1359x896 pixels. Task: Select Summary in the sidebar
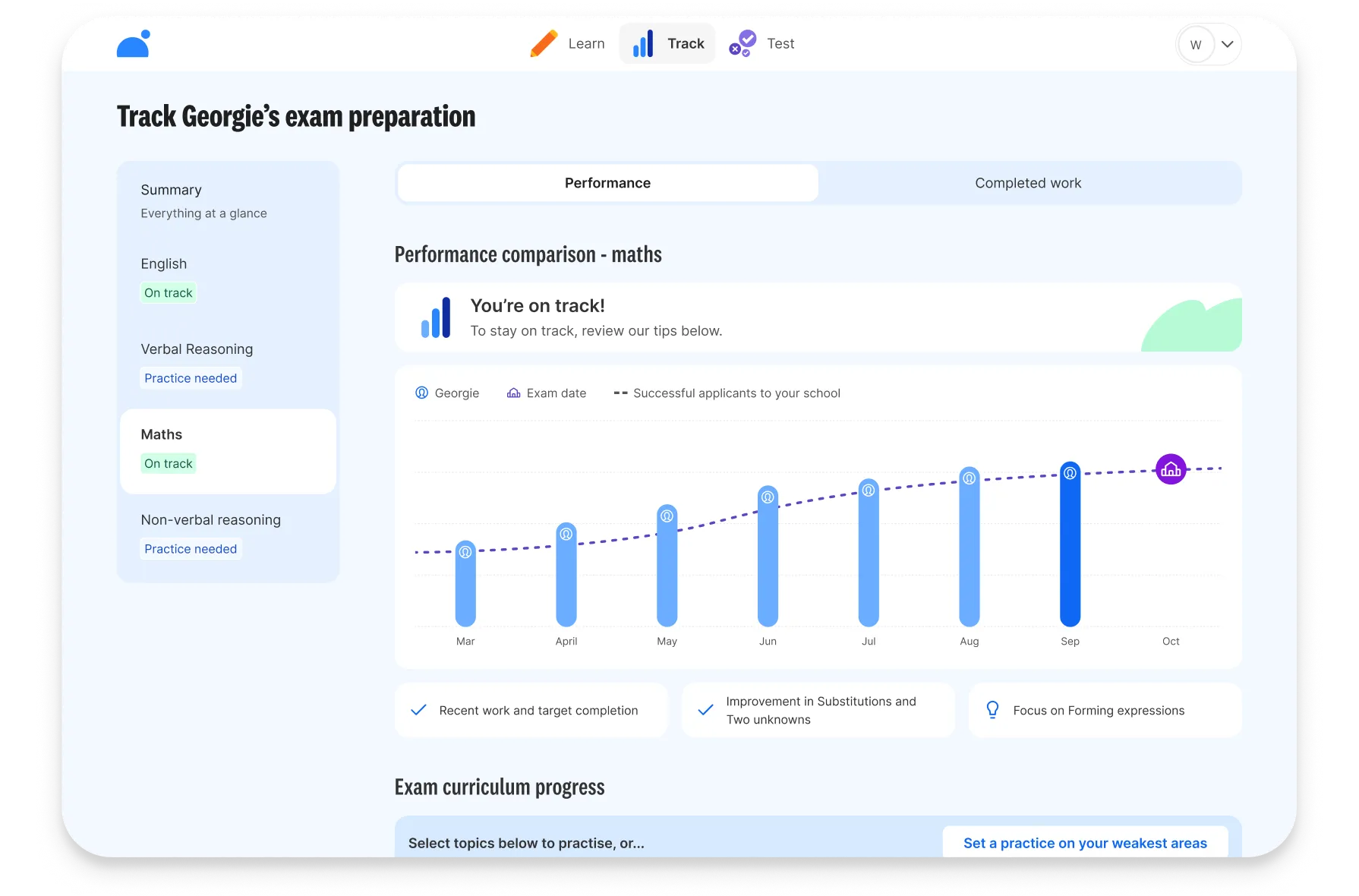tap(228, 201)
